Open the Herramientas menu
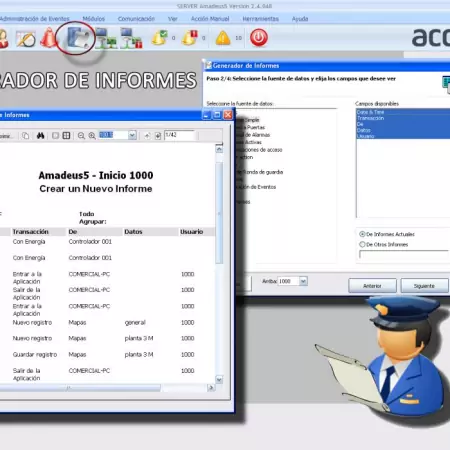450x450 pixels. pyautogui.click(x=261, y=19)
